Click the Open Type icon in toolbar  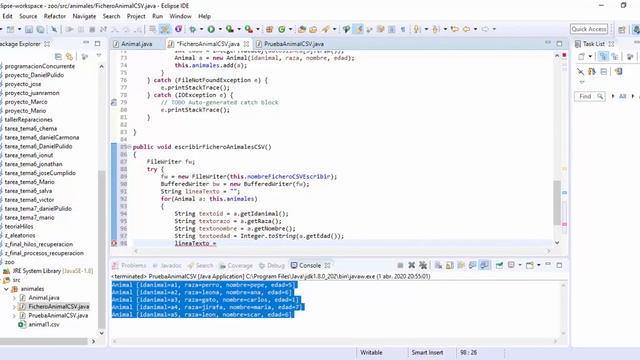coord(302,29)
